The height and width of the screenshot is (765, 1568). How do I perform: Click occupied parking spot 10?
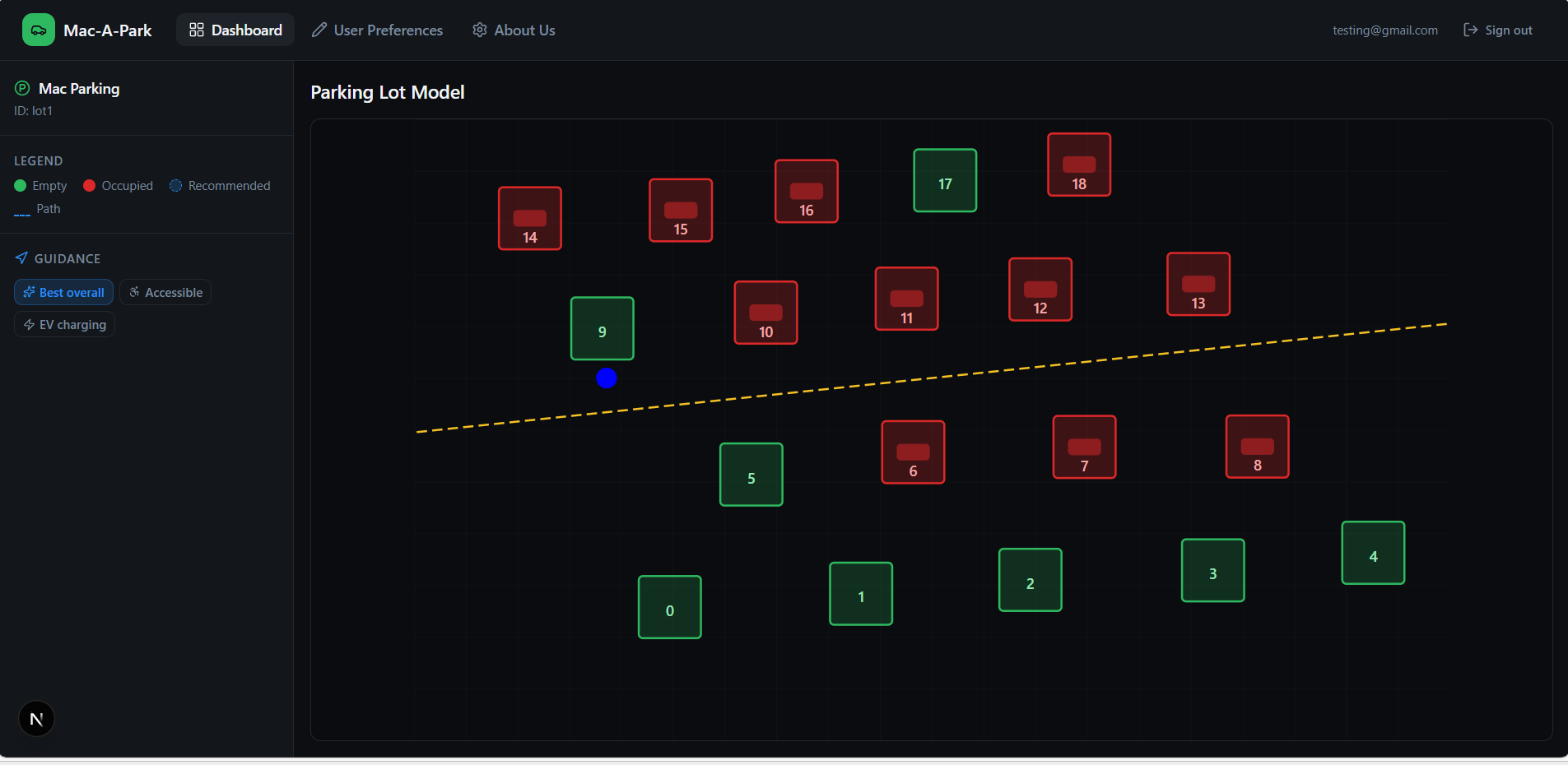click(x=766, y=313)
